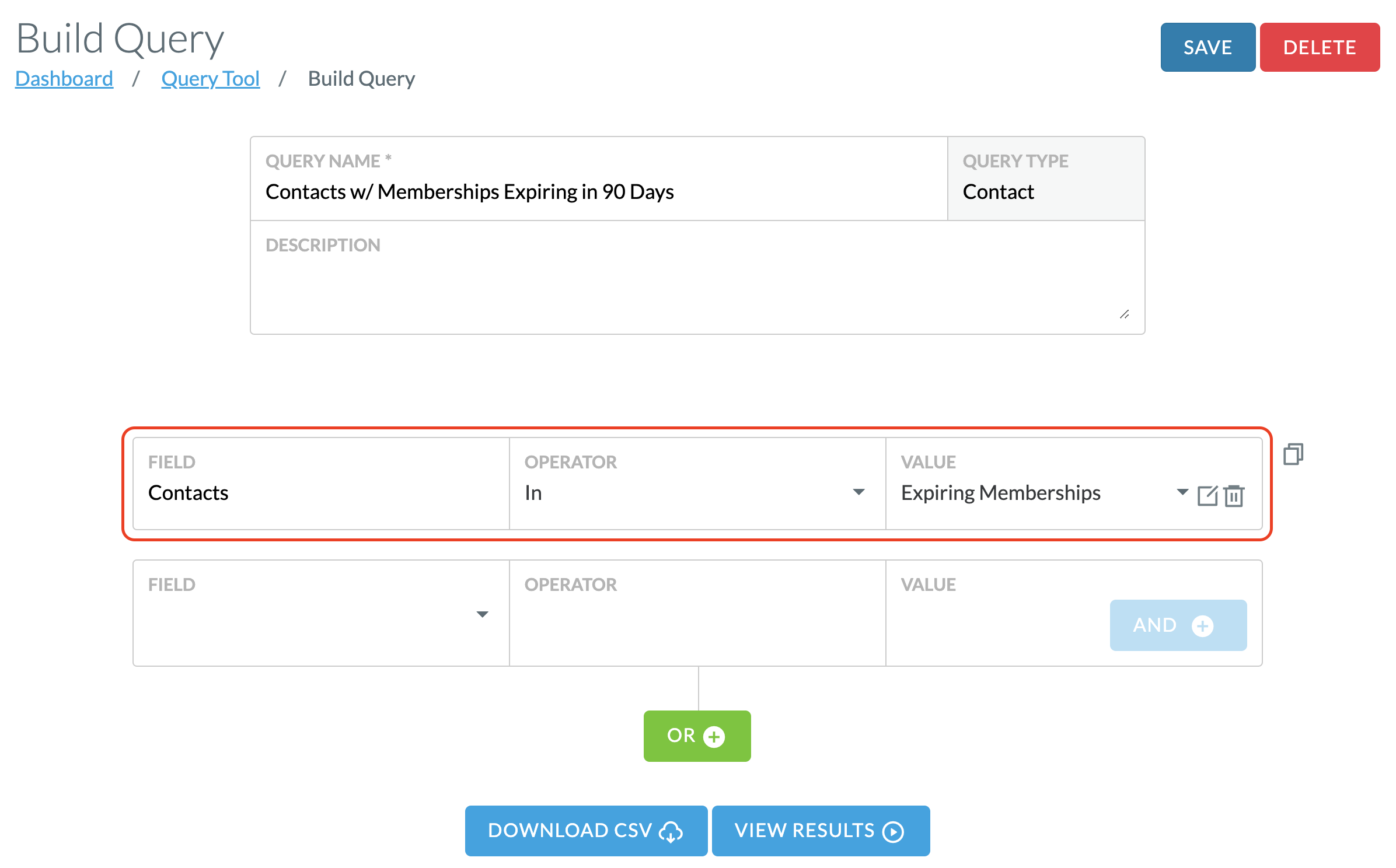Click the plus icon on OR button
Image resolution: width=1396 pixels, height=868 pixels.
(714, 736)
